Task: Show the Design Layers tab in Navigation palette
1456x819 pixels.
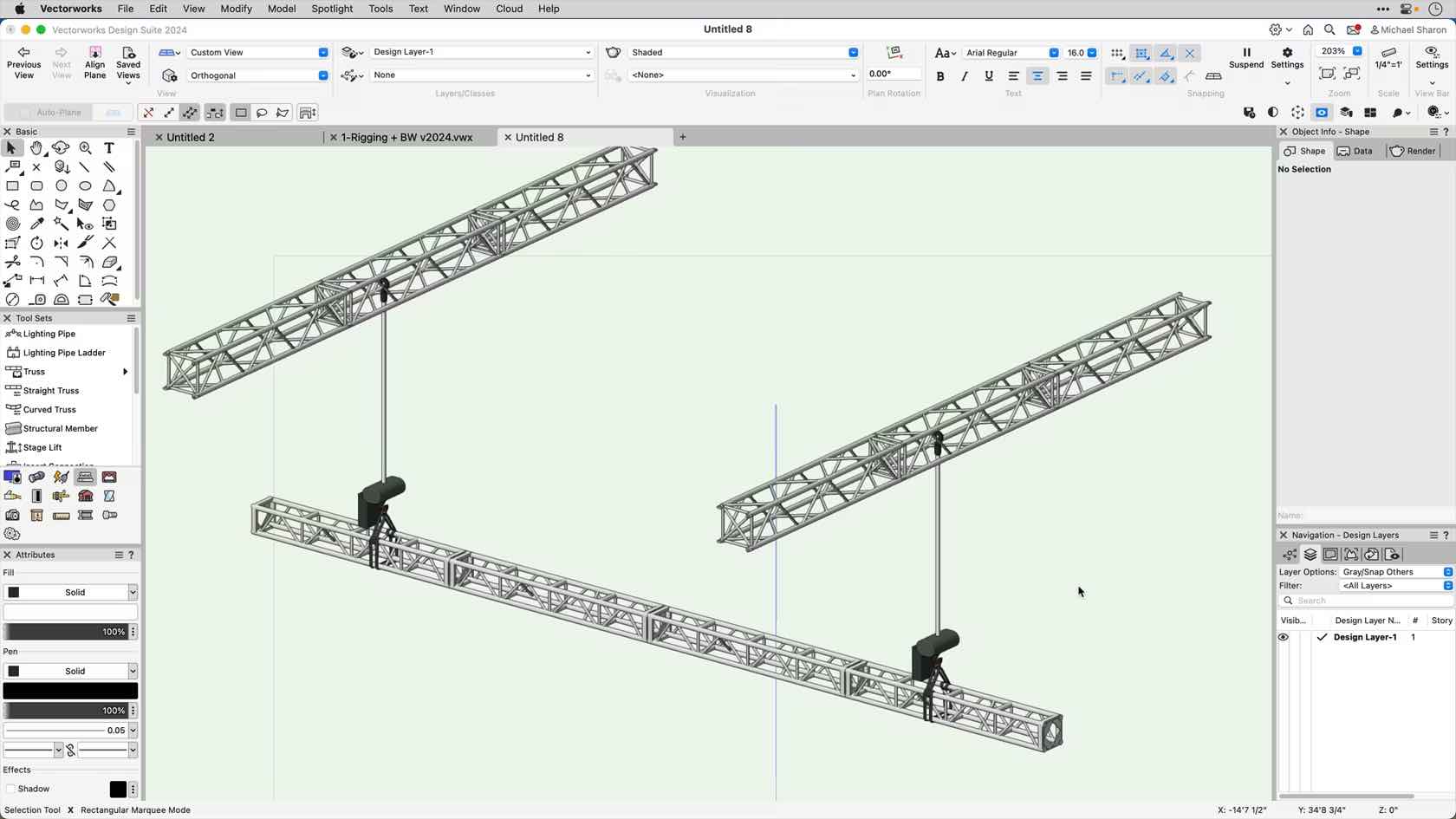Action: click(x=1310, y=555)
